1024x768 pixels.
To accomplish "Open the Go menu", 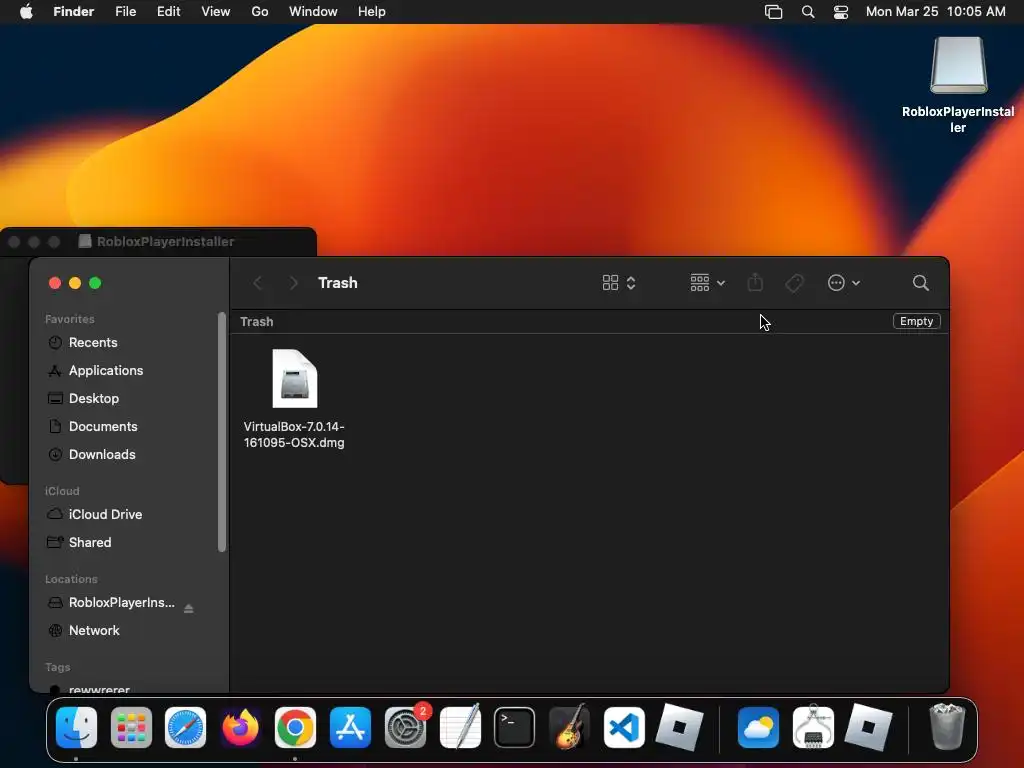I will (x=260, y=12).
